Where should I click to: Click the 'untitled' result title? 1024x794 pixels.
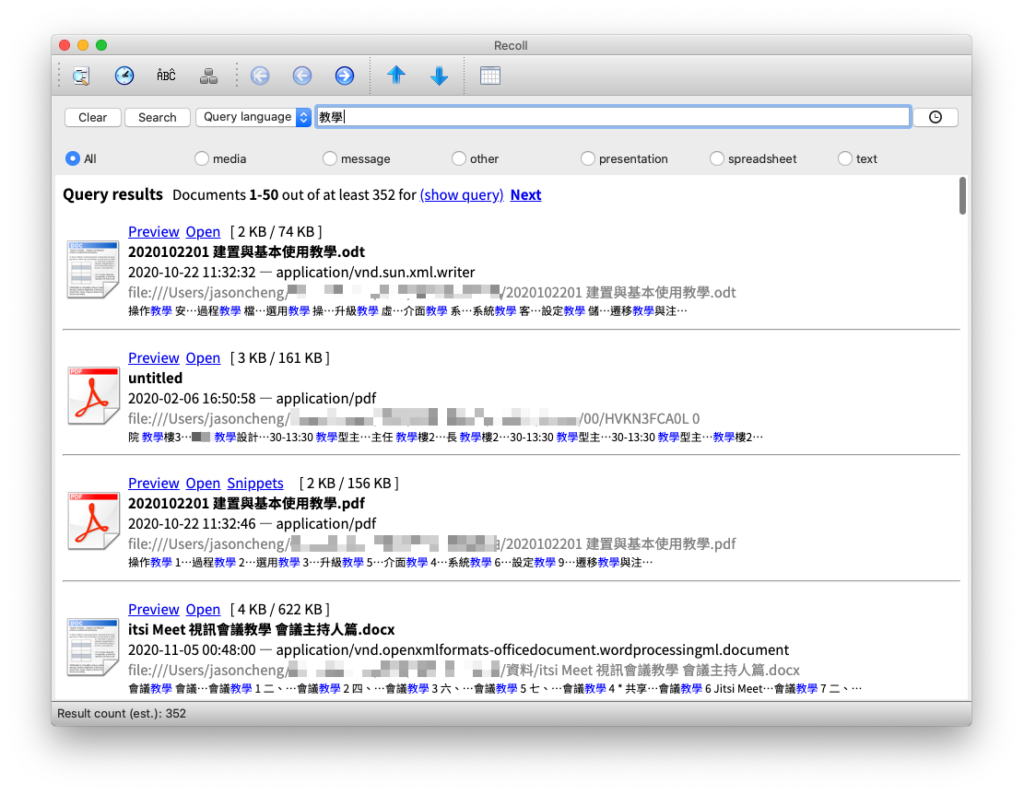pyautogui.click(x=155, y=378)
